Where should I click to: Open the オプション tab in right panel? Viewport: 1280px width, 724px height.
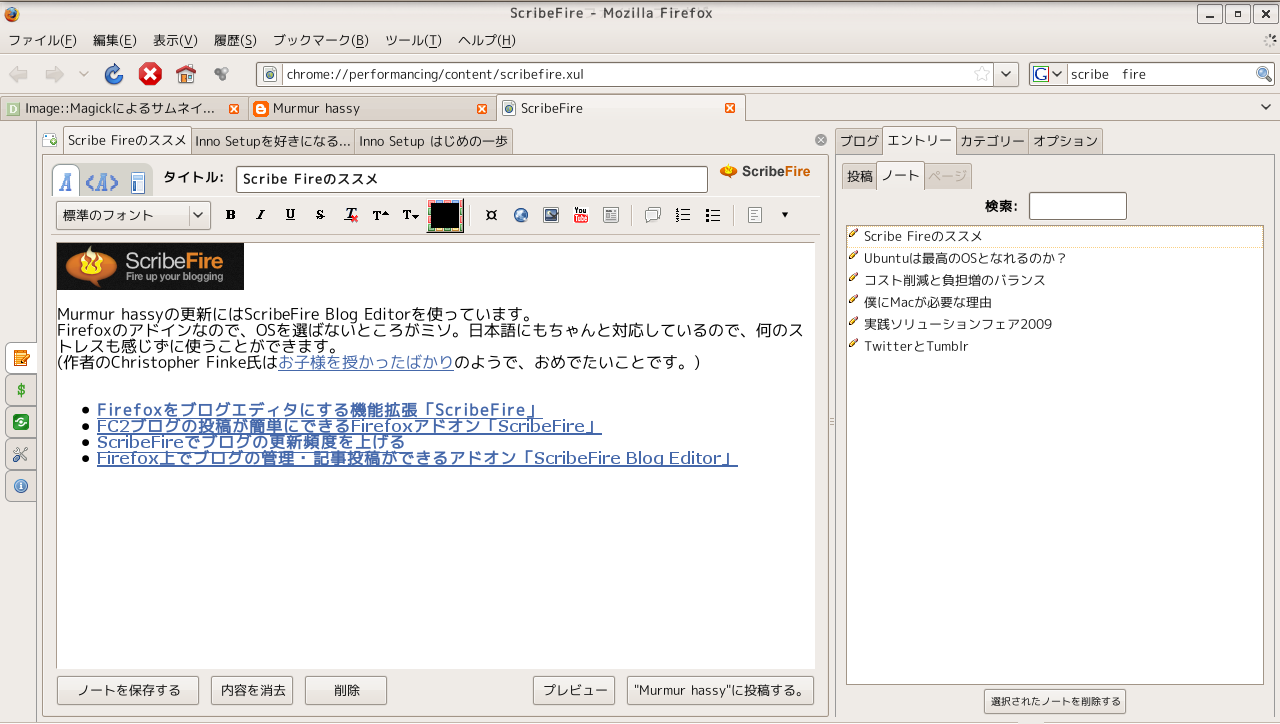[x=1066, y=141]
